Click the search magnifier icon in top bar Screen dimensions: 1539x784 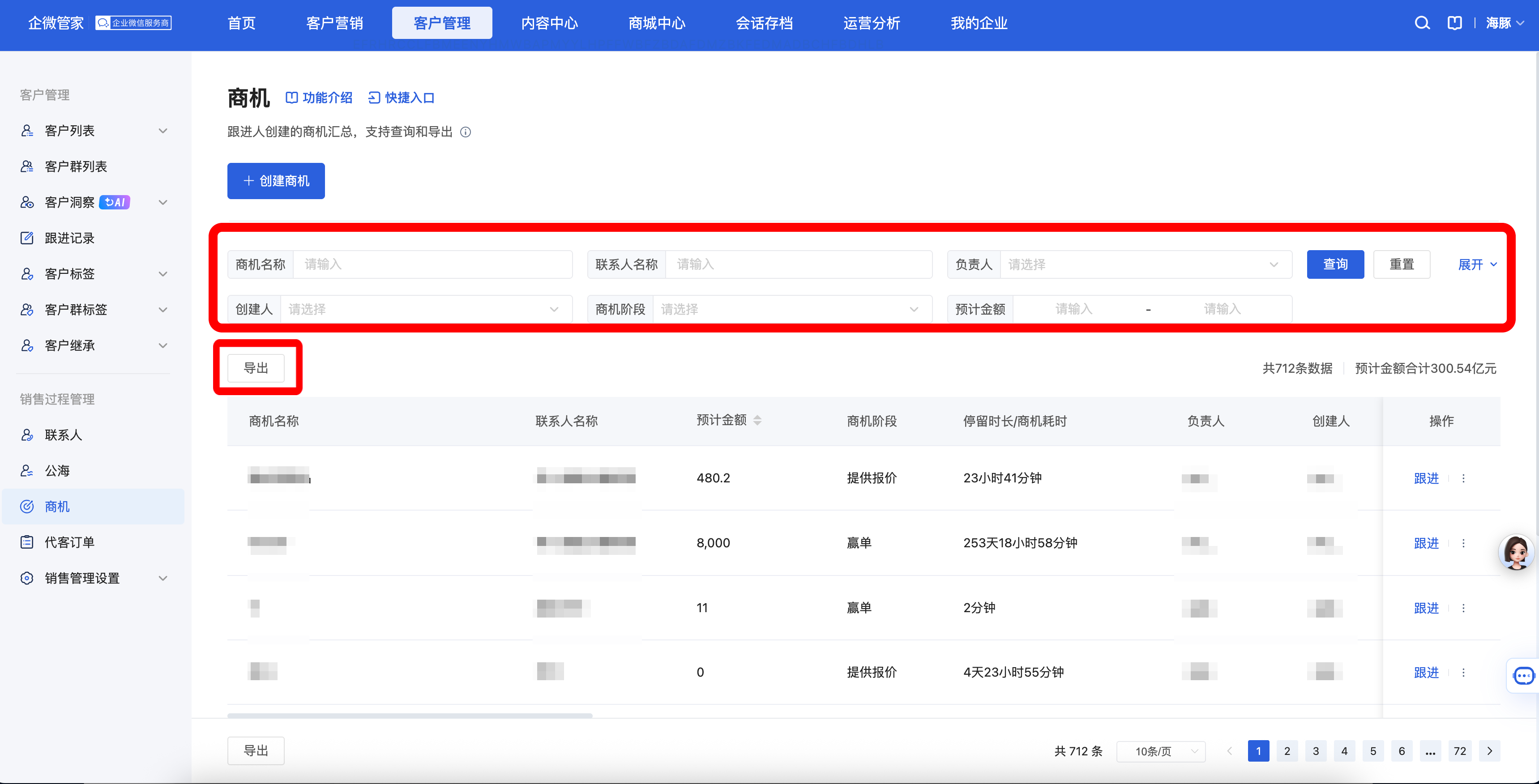tap(1422, 23)
